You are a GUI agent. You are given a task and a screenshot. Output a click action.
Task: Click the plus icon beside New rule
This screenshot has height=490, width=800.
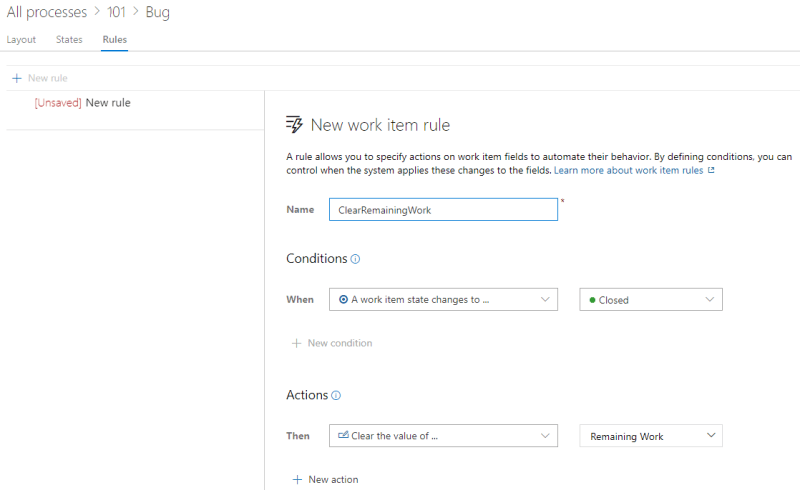[17, 78]
